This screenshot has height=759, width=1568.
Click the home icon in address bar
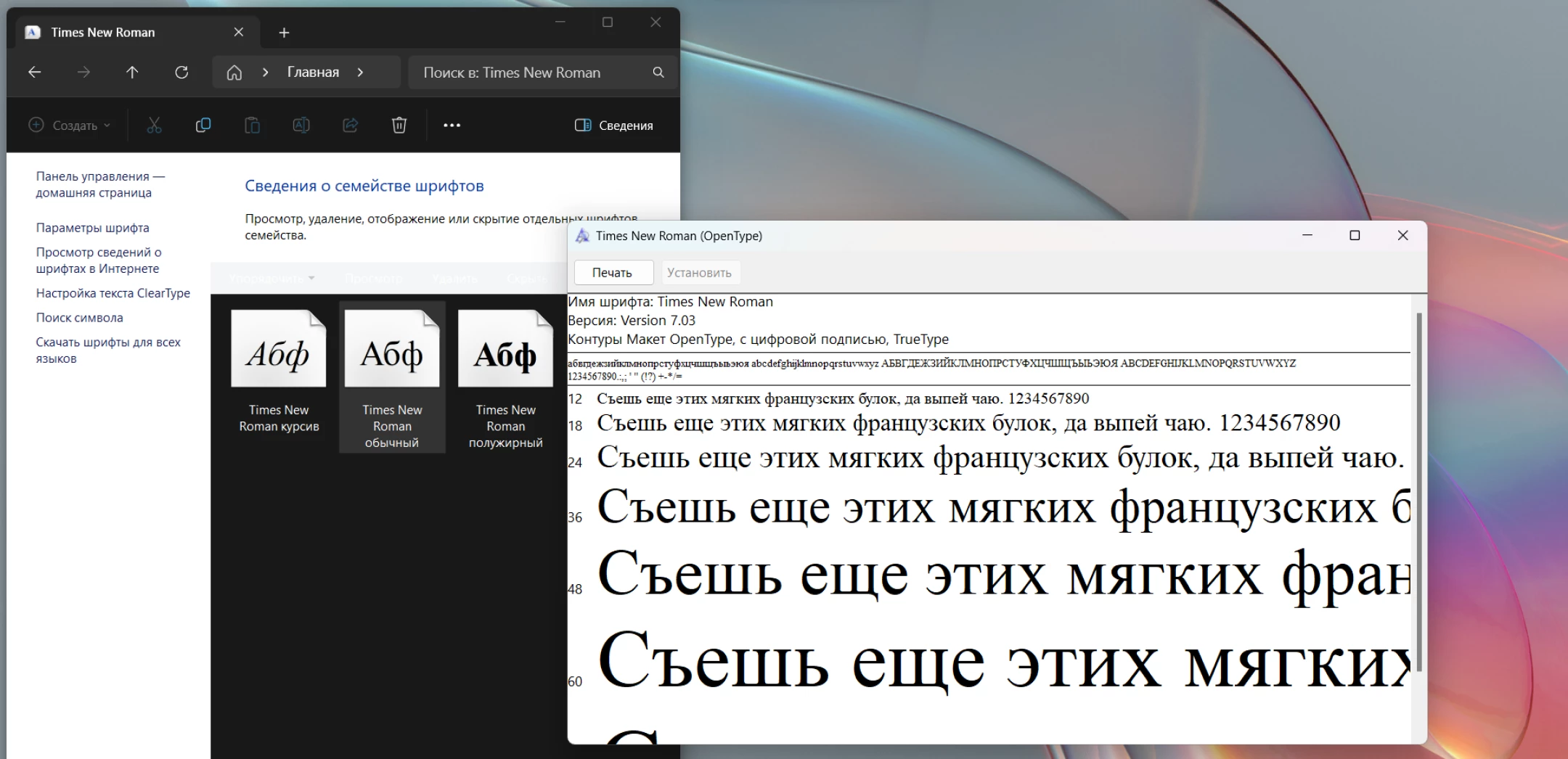[x=234, y=73]
